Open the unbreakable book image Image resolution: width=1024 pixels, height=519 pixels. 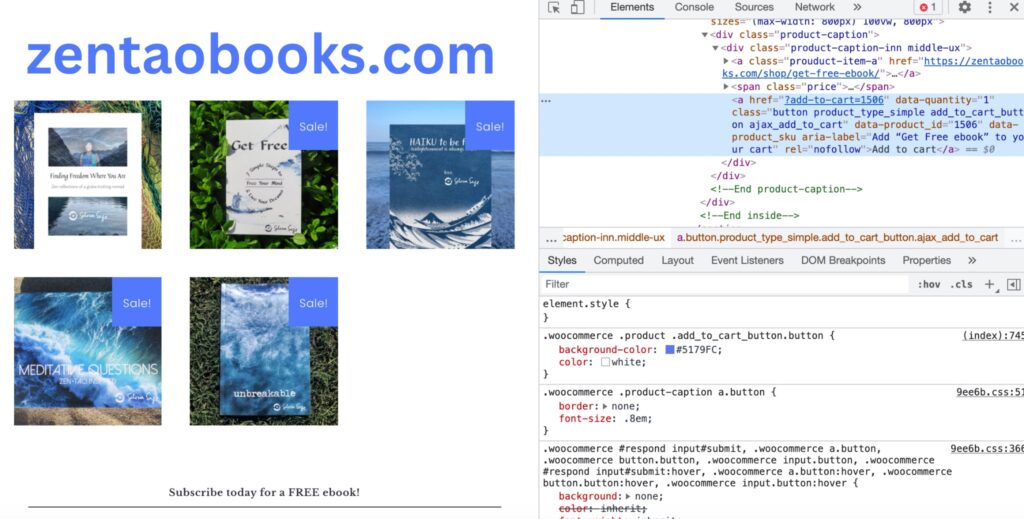click(x=264, y=351)
